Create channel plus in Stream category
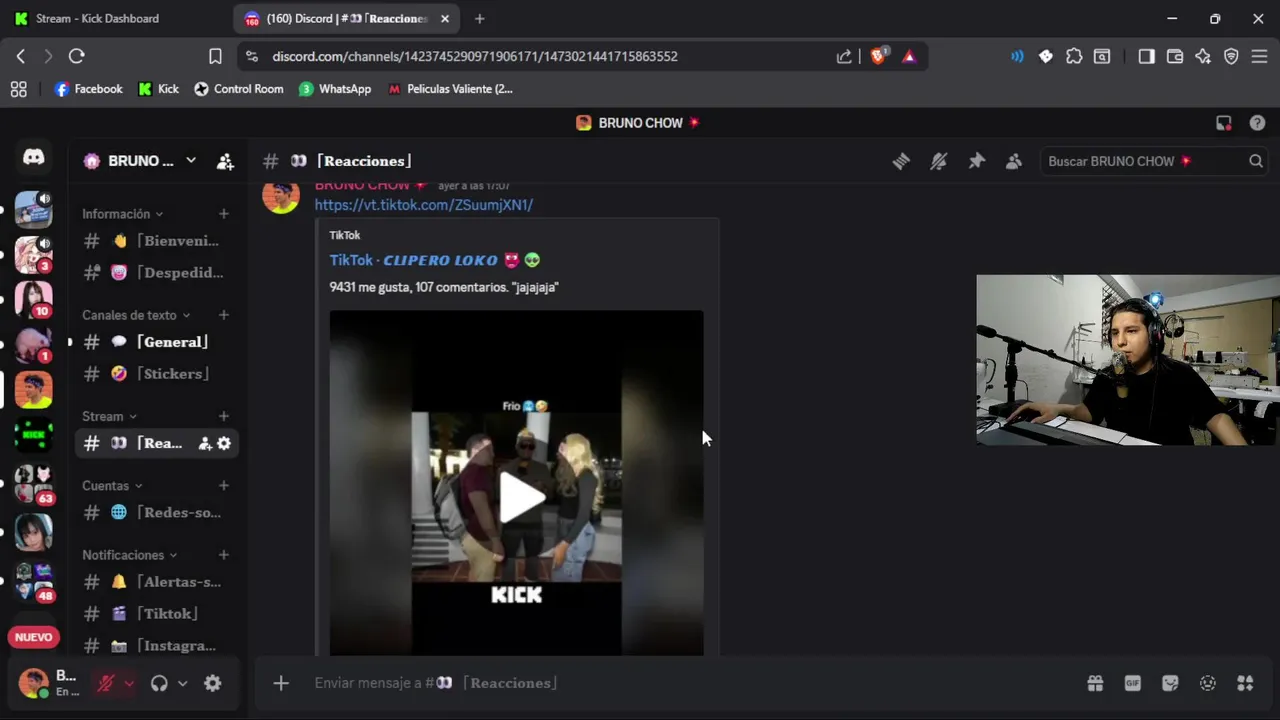Screen dimensions: 1280x720 coord(224,416)
